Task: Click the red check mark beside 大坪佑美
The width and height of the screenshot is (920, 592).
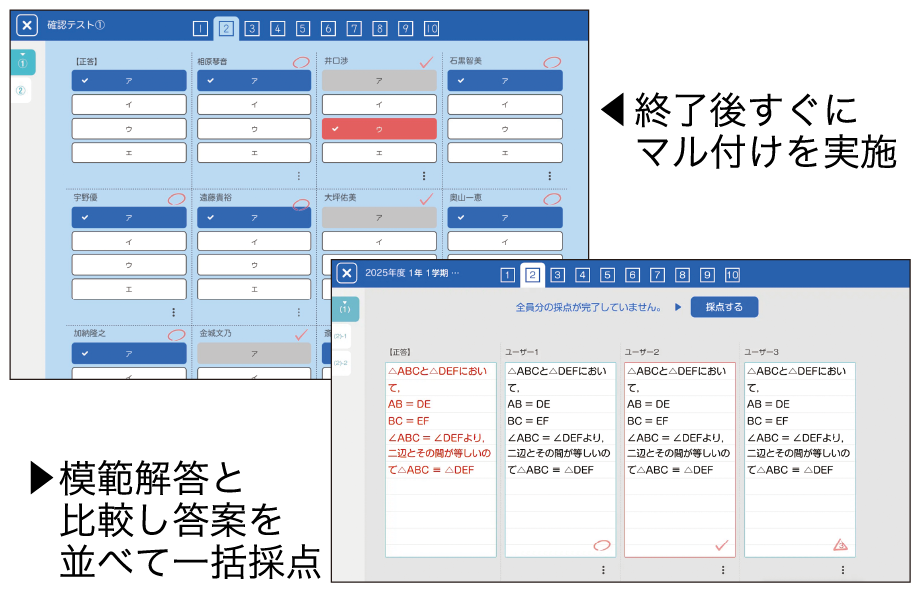Action: pyautogui.click(x=426, y=199)
